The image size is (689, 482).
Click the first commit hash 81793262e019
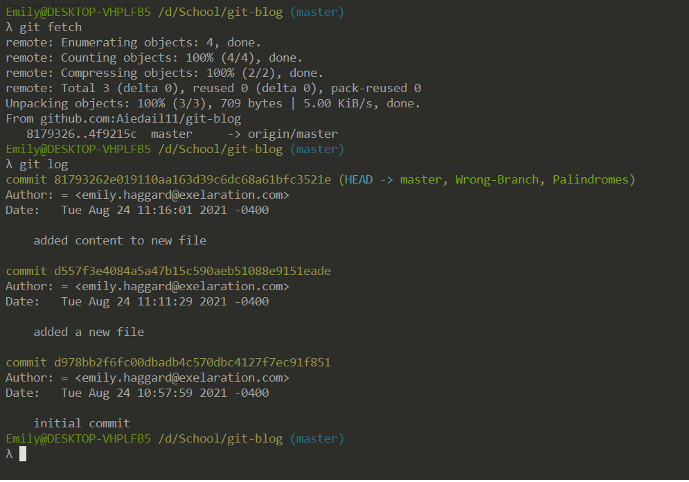(x=192, y=180)
